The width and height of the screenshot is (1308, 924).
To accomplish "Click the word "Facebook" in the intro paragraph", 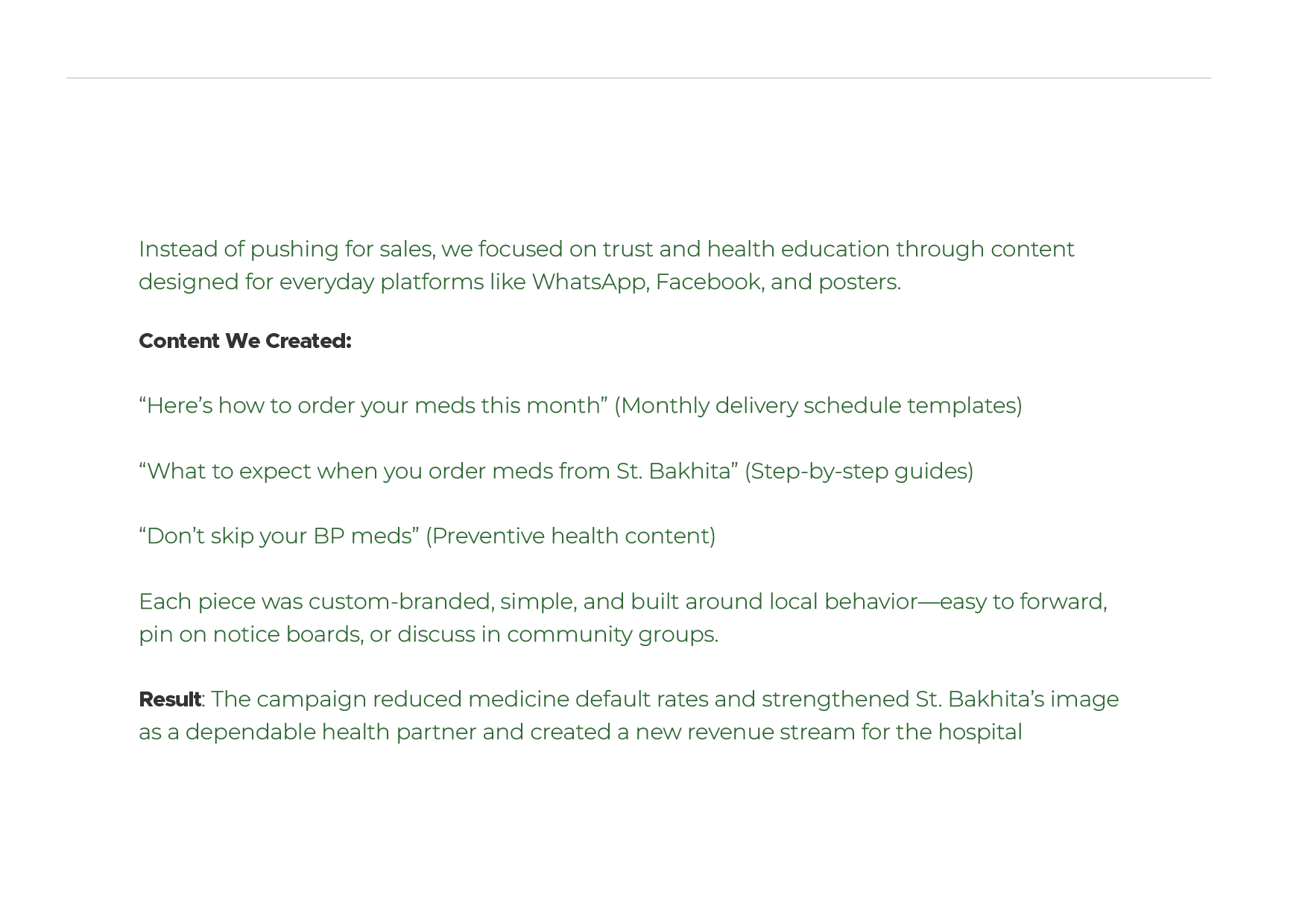I will pos(708,282).
